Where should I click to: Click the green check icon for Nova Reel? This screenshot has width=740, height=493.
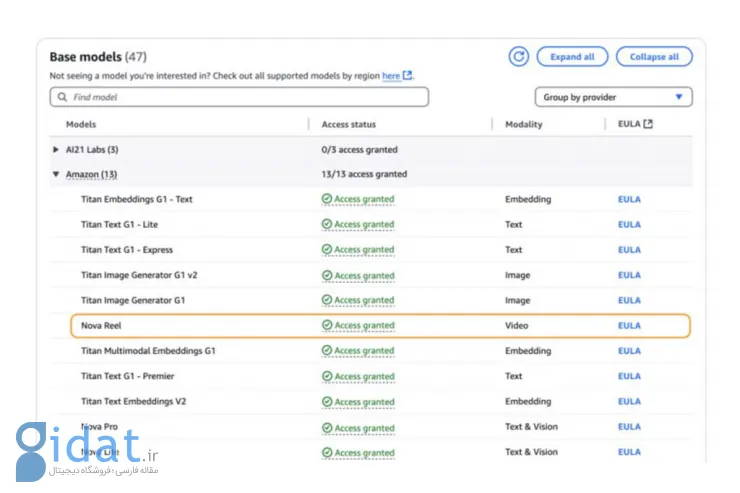pos(327,325)
